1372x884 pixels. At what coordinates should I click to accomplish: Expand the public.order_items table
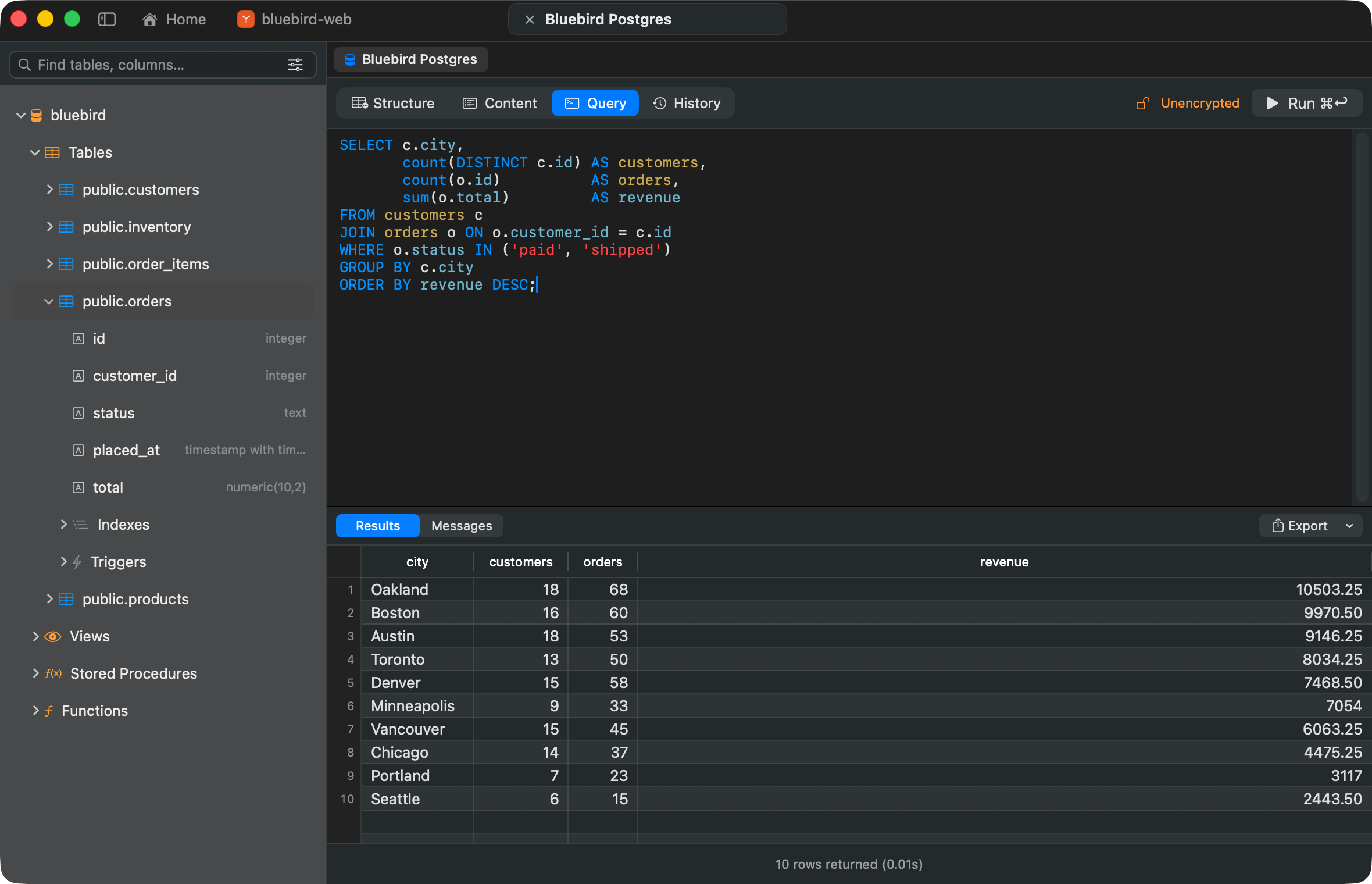click(49, 264)
